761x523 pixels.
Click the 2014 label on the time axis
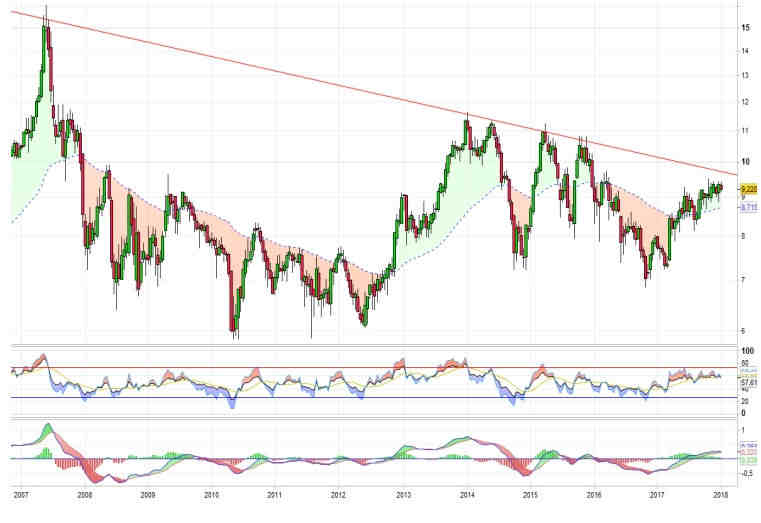coord(467,495)
